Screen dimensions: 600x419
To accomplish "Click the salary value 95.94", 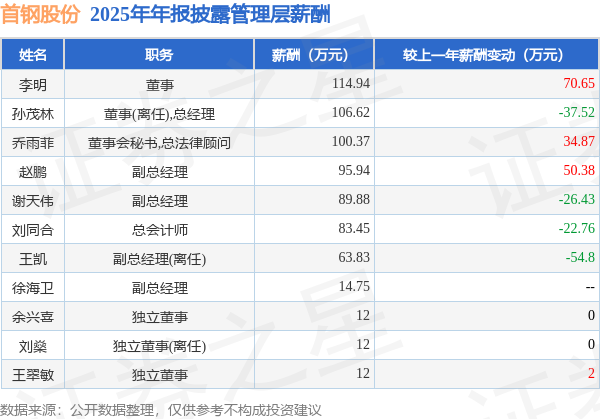I will point(354,170).
